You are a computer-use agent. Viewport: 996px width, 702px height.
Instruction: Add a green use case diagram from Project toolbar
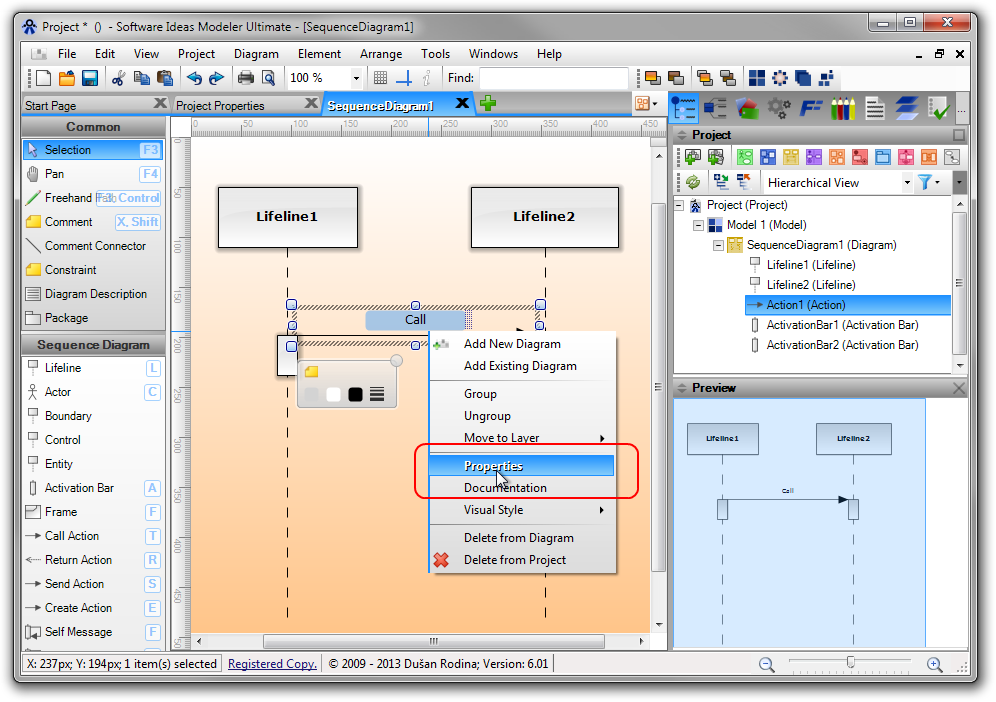(745, 157)
